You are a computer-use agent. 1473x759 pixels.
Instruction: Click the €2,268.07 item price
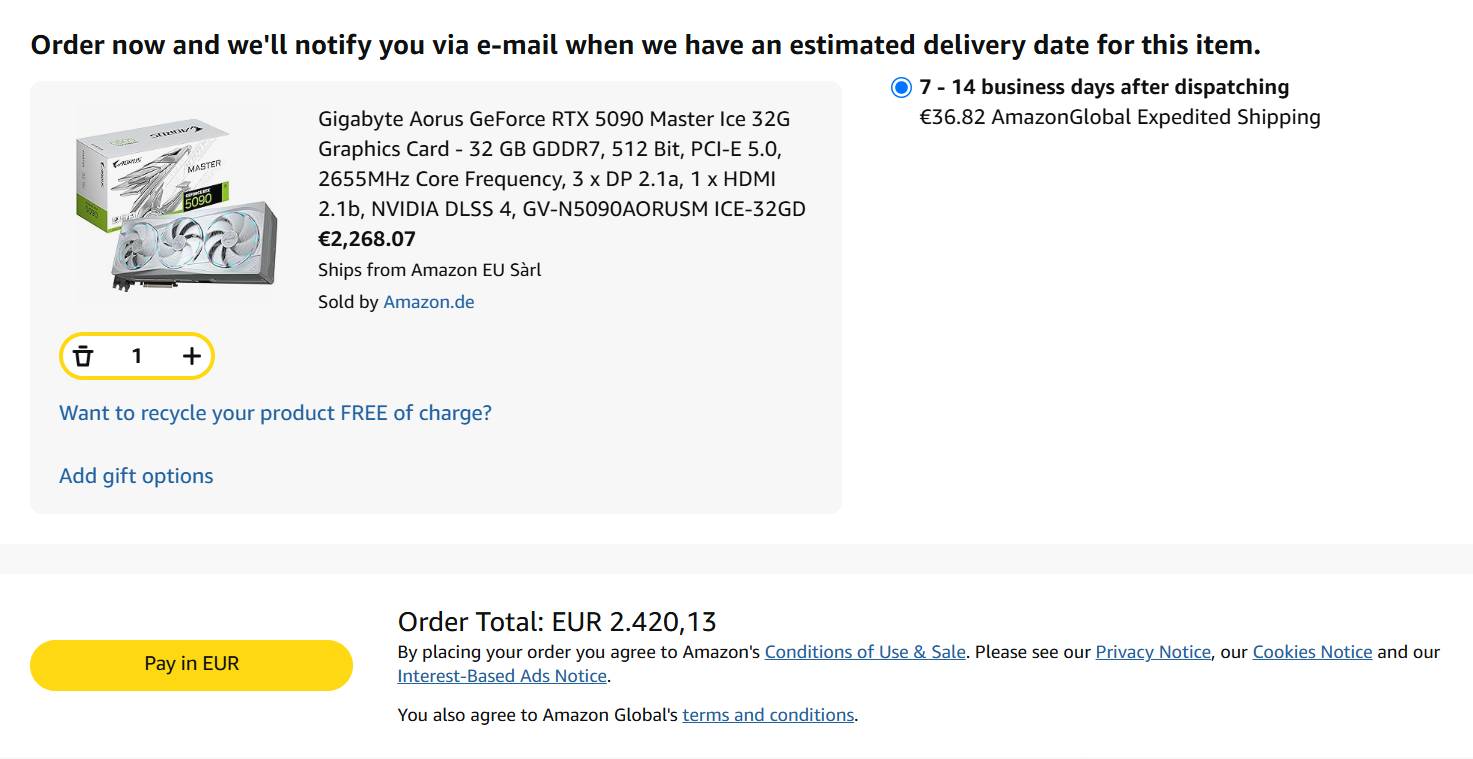[x=367, y=239]
